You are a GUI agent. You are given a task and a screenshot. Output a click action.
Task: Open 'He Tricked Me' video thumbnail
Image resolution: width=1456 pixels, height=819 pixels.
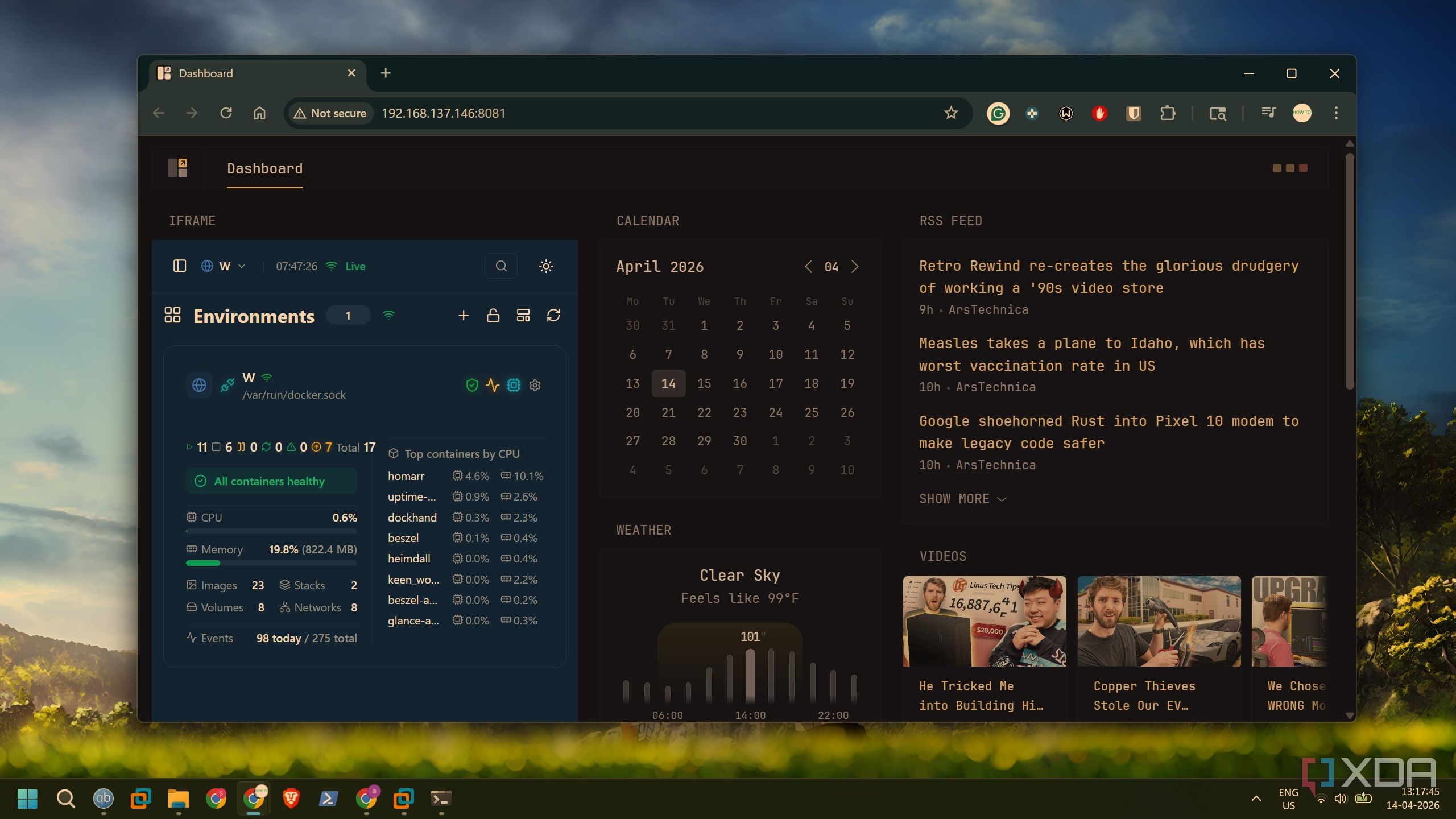pos(985,621)
